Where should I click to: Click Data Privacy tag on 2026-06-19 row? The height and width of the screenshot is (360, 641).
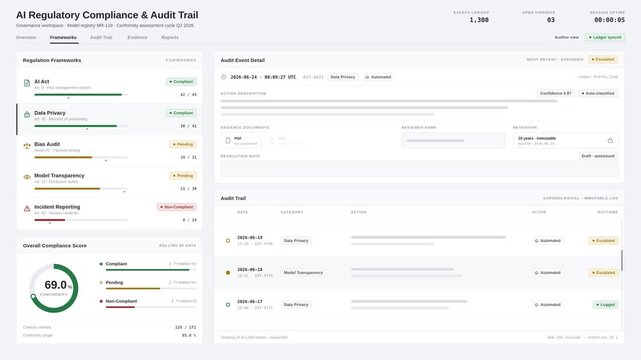click(296, 241)
